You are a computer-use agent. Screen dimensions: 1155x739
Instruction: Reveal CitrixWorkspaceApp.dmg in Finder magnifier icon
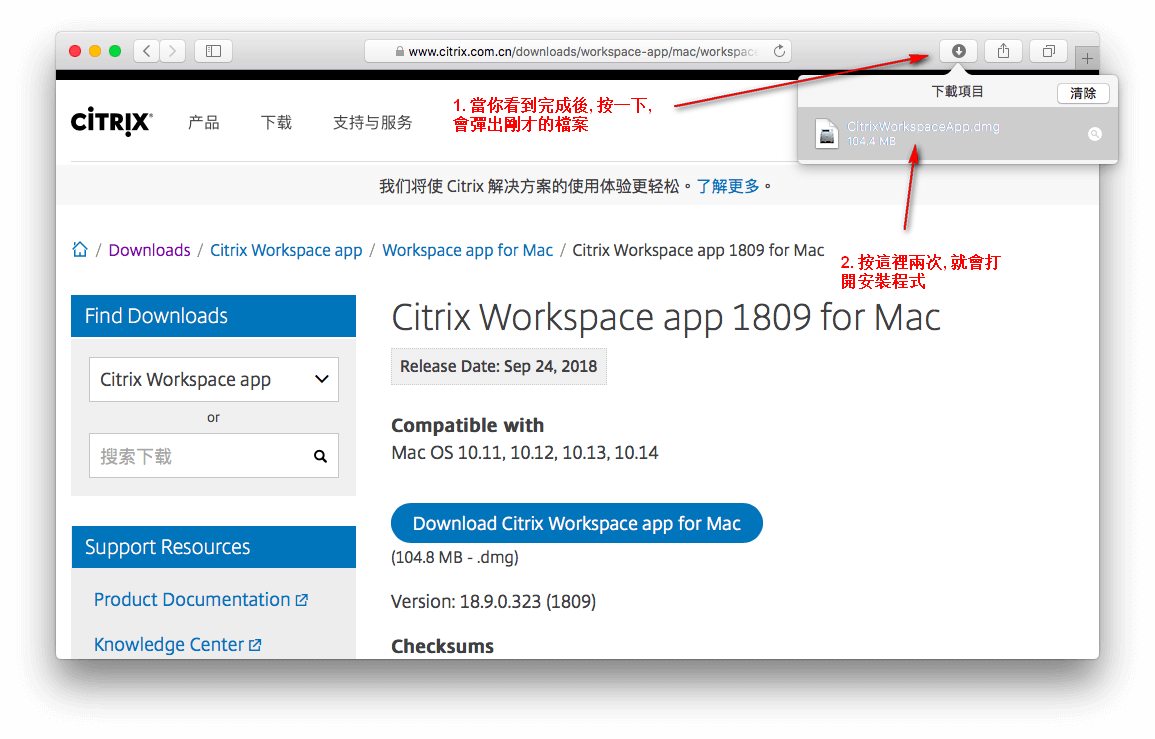1095,134
